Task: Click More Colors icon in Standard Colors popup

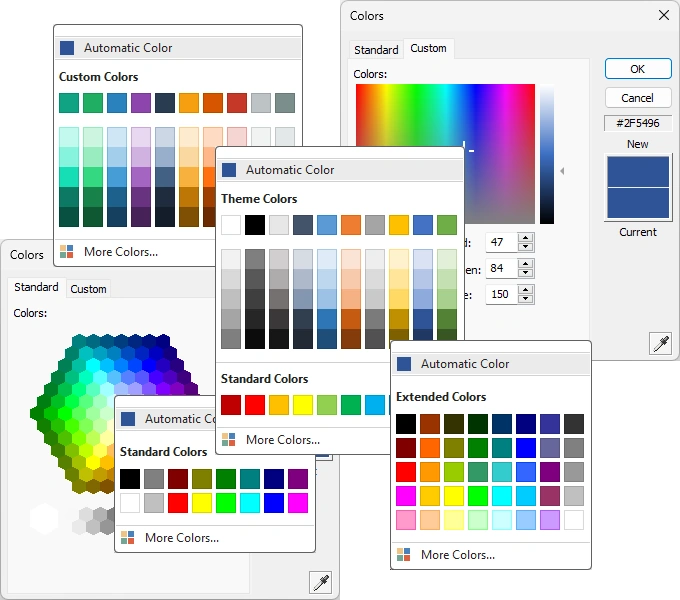Action: click(x=128, y=538)
